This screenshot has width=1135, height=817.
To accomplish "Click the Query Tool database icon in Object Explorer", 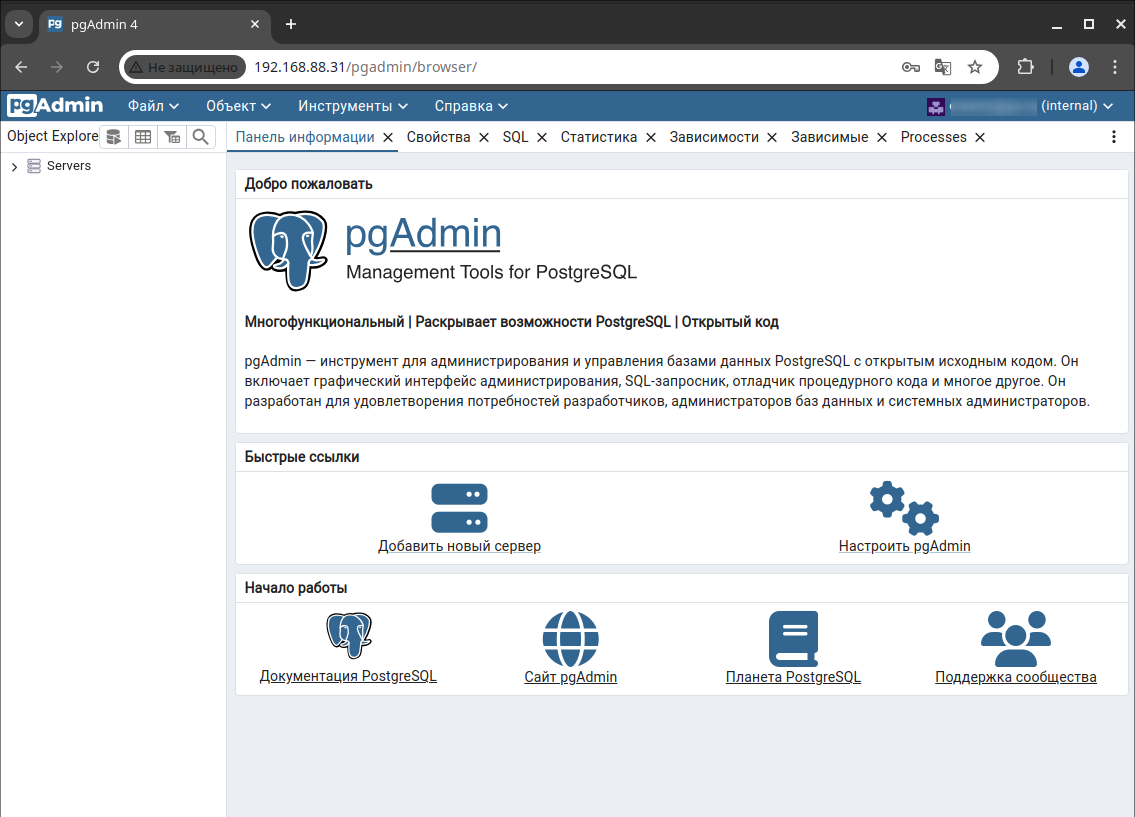I will [x=114, y=137].
